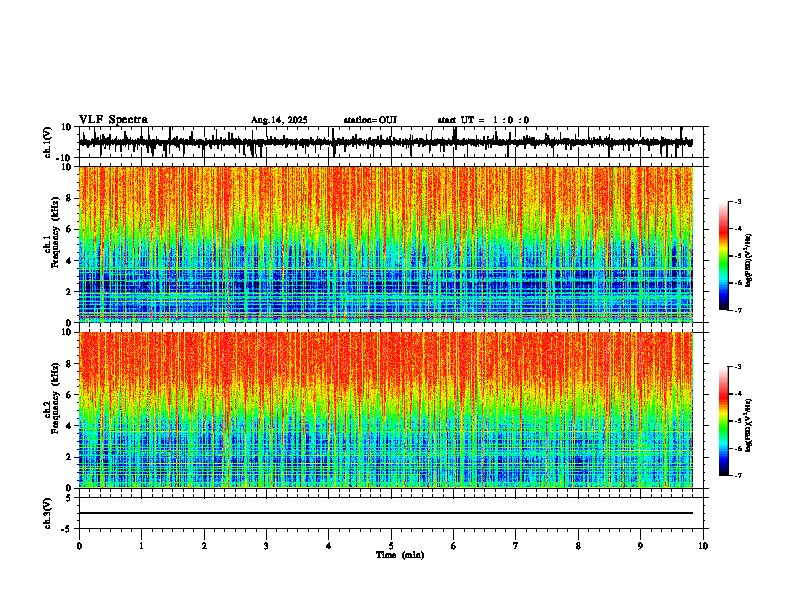
Task: Click the "-7" label of ch.1 color bar
Action: click(737, 311)
